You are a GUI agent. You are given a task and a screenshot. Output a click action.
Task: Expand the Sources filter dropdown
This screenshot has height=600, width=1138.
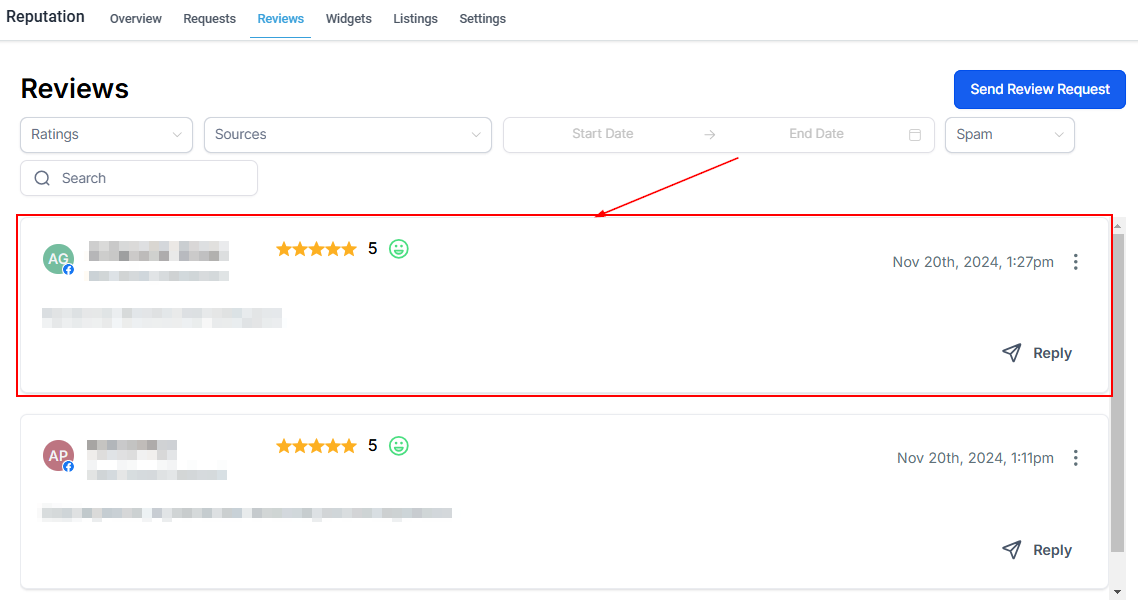(x=347, y=135)
